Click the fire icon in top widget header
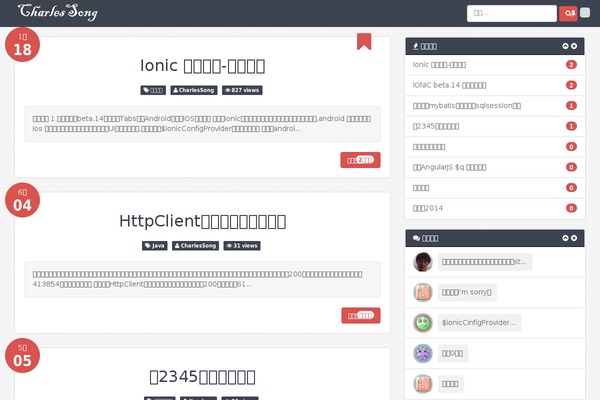Screen dimensions: 600x400 [416, 46]
